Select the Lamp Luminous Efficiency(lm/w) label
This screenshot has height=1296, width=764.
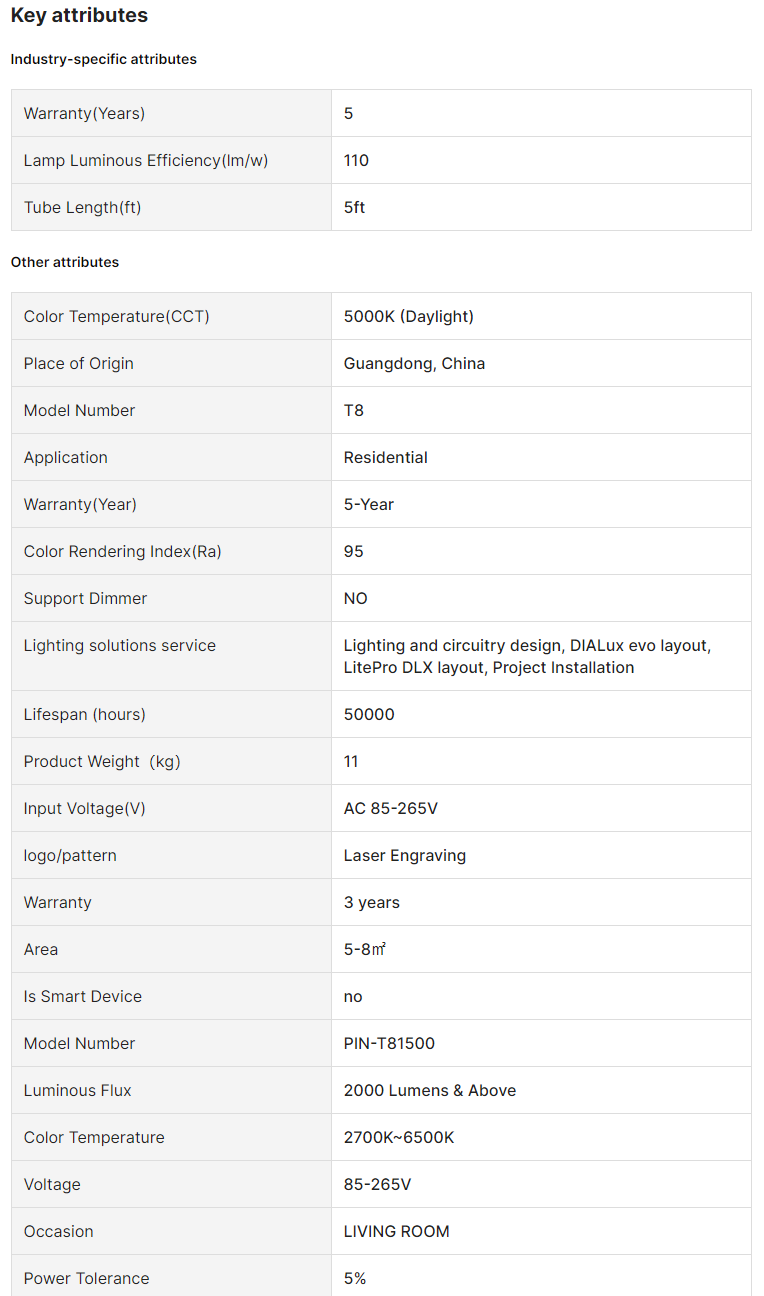click(145, 160)
